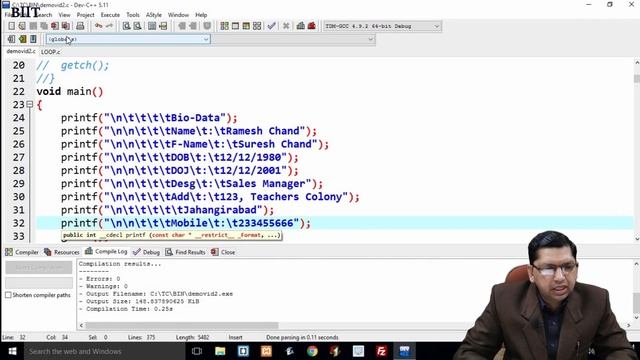Click the Windows Start button

pyautogui.click(x=12, y=351)
